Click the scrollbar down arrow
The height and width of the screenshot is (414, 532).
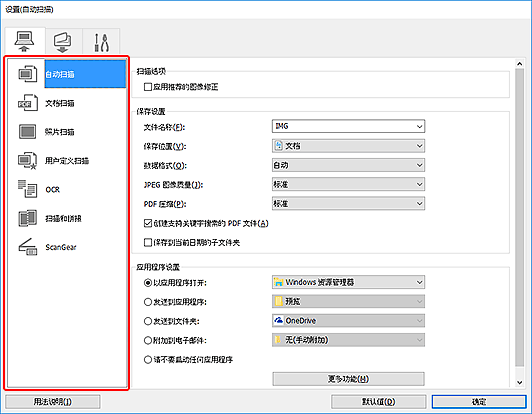pyautogui.click(x=519, y=382)
